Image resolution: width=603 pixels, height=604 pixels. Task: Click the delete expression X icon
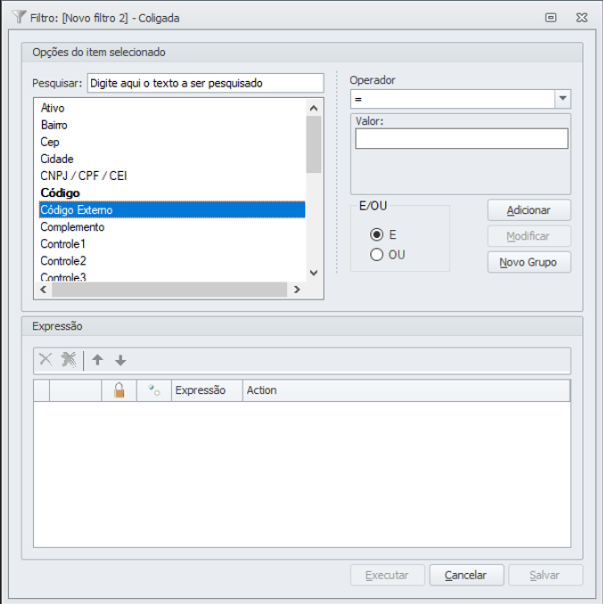point(45,360)
